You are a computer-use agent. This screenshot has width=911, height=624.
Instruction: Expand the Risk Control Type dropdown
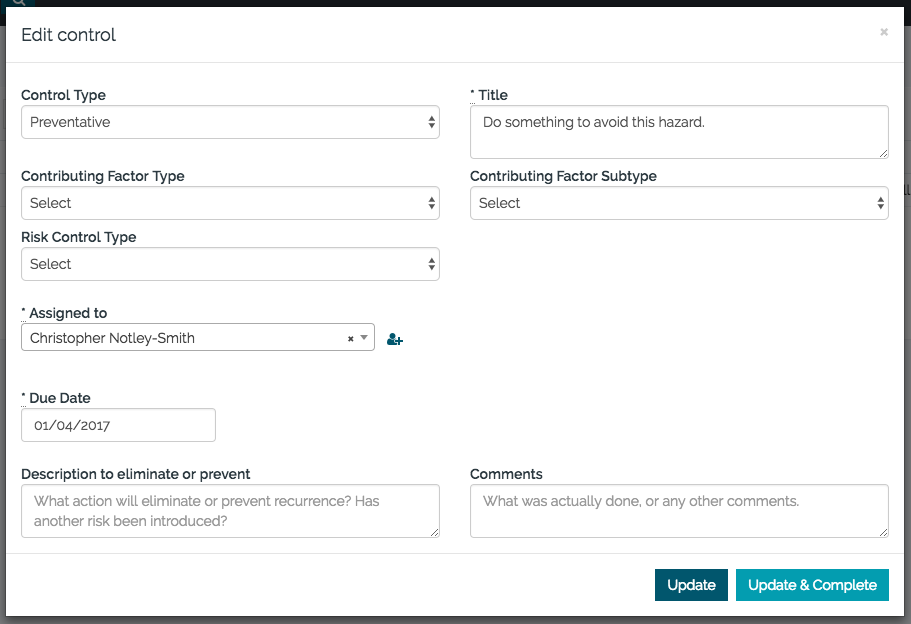click(230, 264)
